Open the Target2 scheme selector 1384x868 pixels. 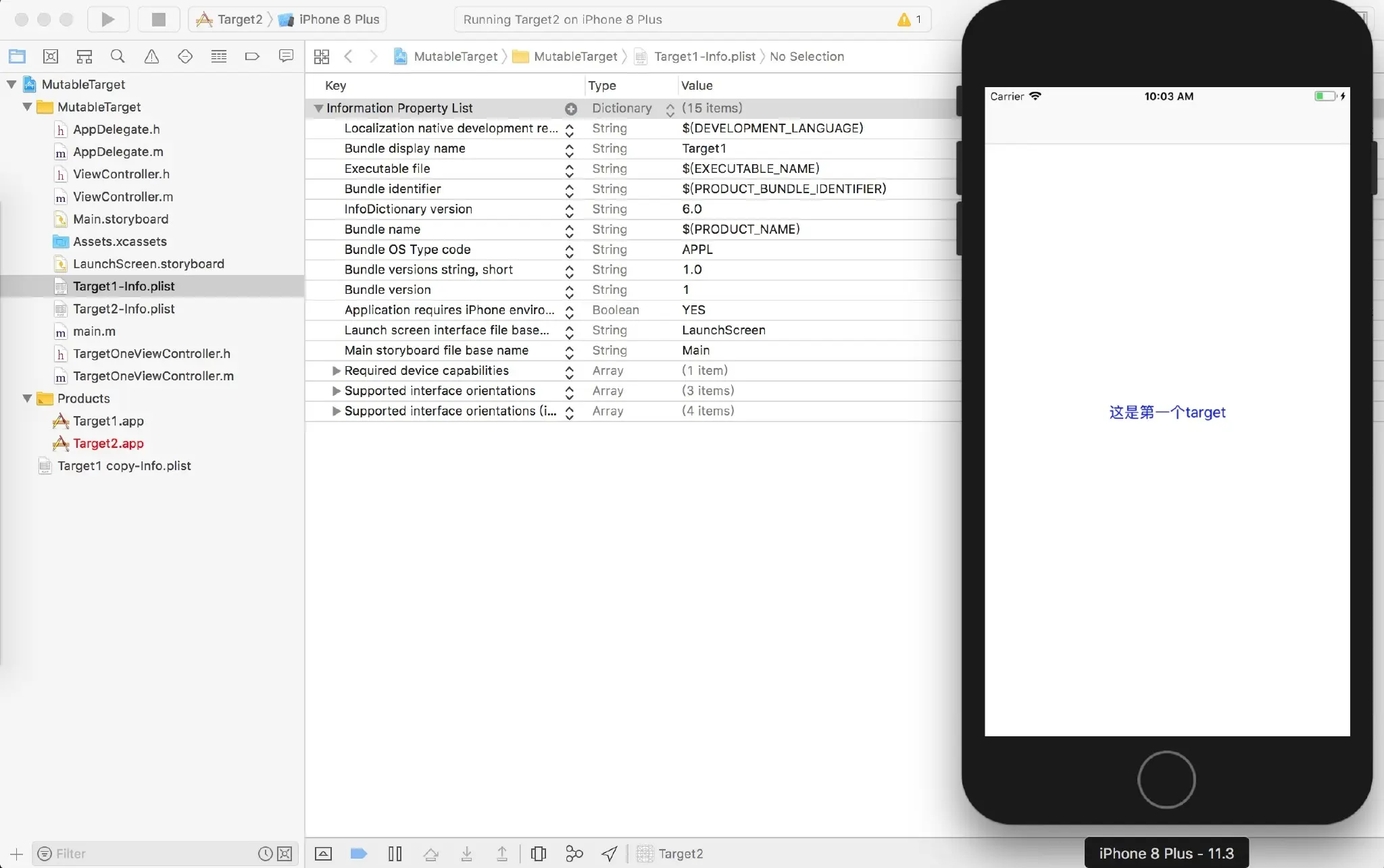click(229, 20)
